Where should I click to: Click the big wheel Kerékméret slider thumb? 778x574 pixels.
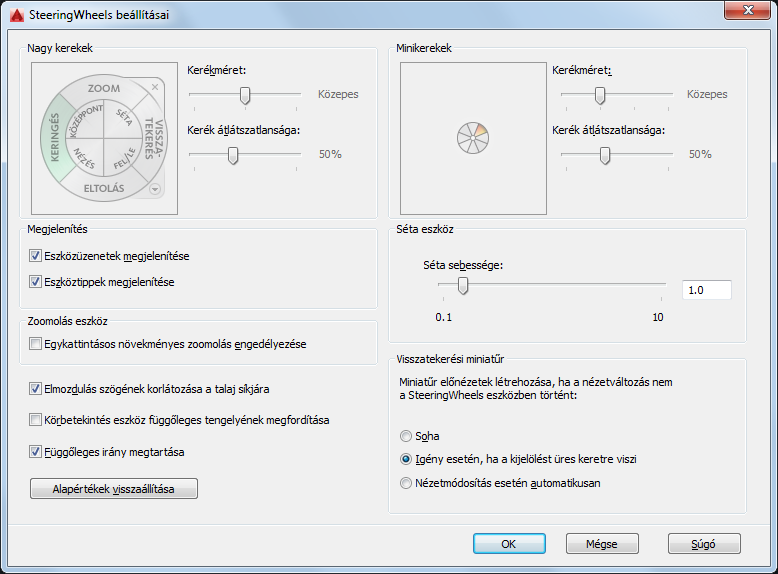pyautogui.click(x=245, y=95)
